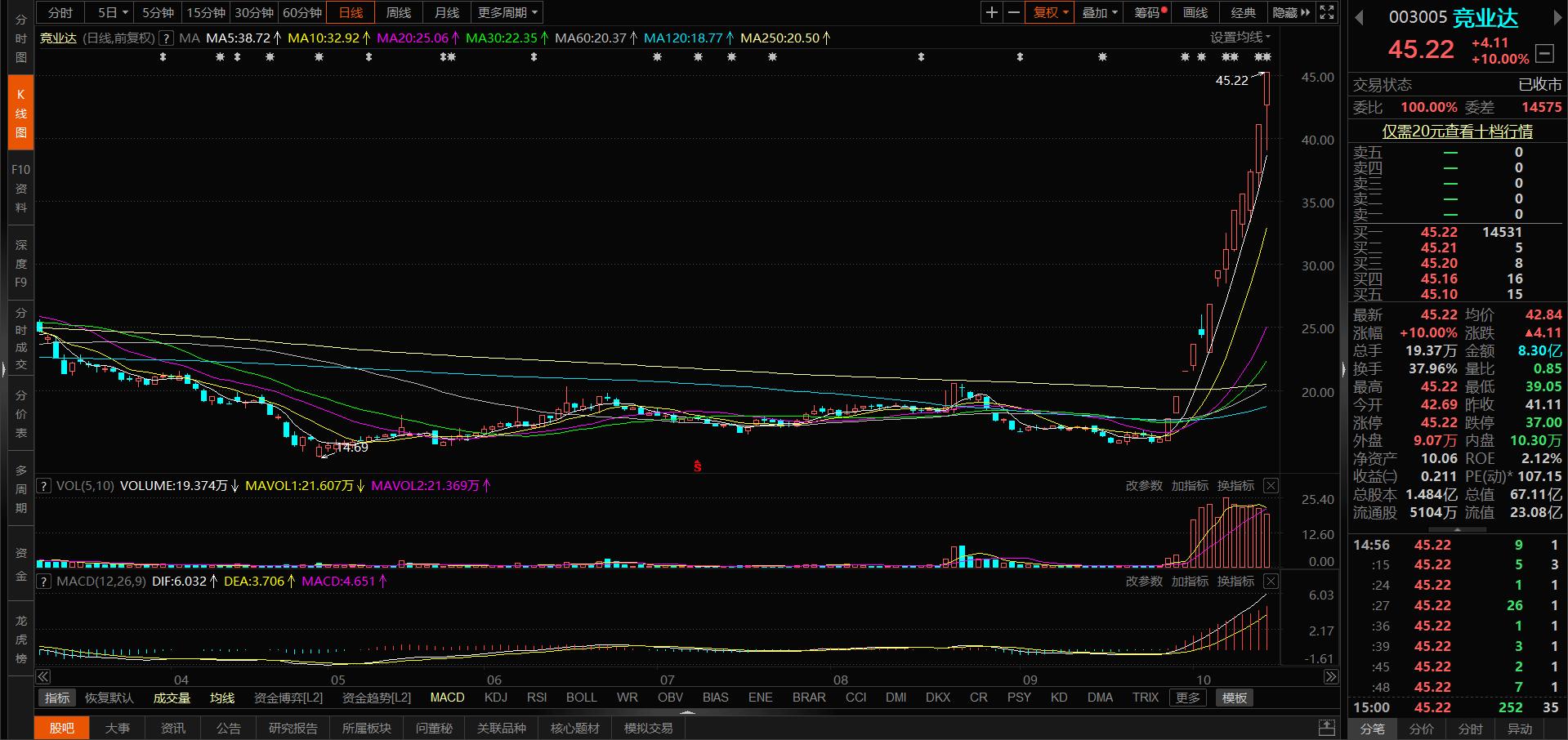Open 更多周期 period dropdown
Image resolution: width=1568 pixels, height=740 pixels.
[507, 12]
